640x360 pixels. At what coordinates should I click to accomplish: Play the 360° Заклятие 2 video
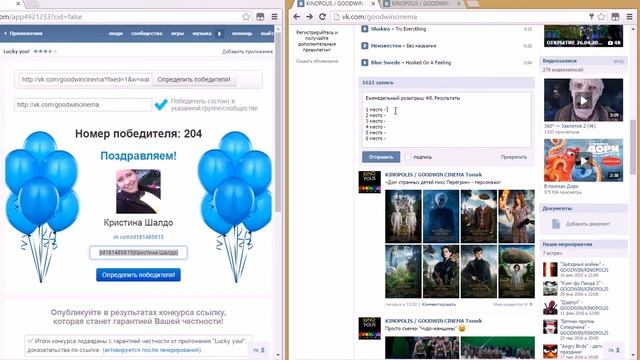[583, 100]
